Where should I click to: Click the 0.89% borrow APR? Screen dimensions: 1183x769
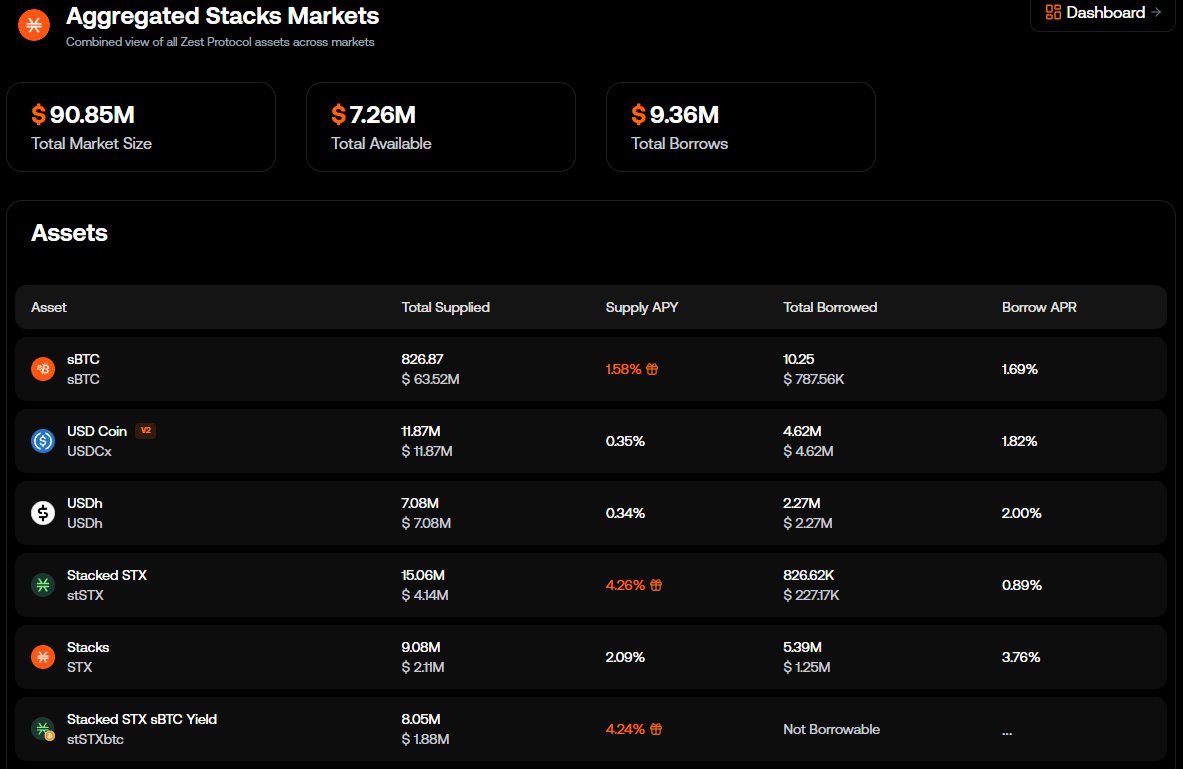1022,585
